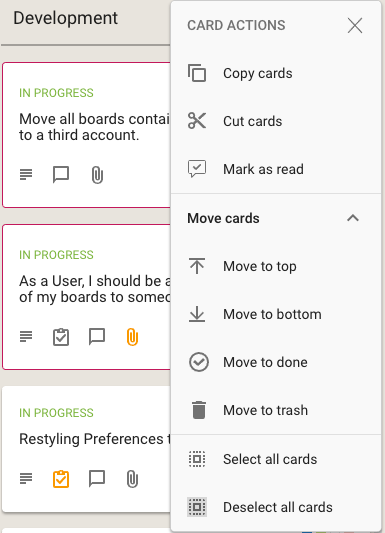Image resolution: width=385 pixels, height=533 pixels.
Task: Collapse the Move cards section chevron
Action: click(x=353, y=218)
